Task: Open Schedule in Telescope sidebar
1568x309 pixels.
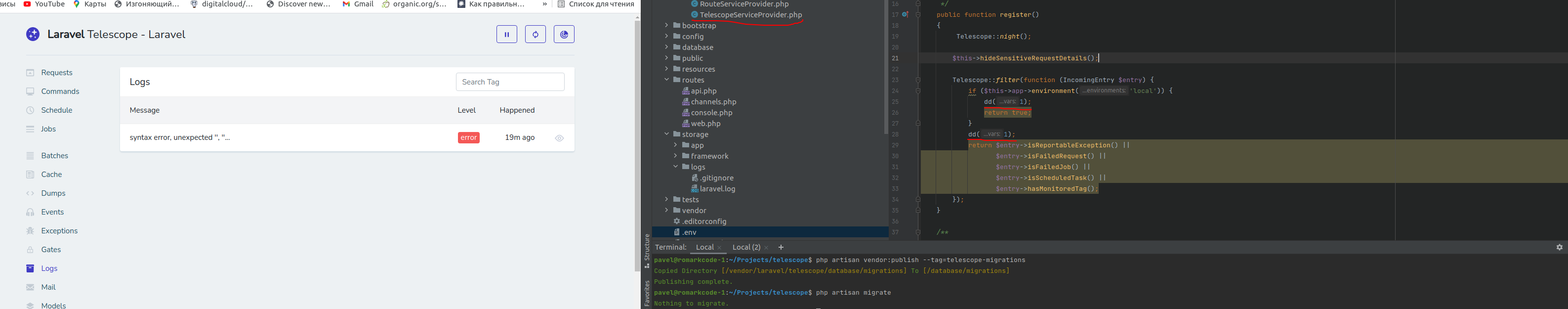Action: tap(57, 110)
